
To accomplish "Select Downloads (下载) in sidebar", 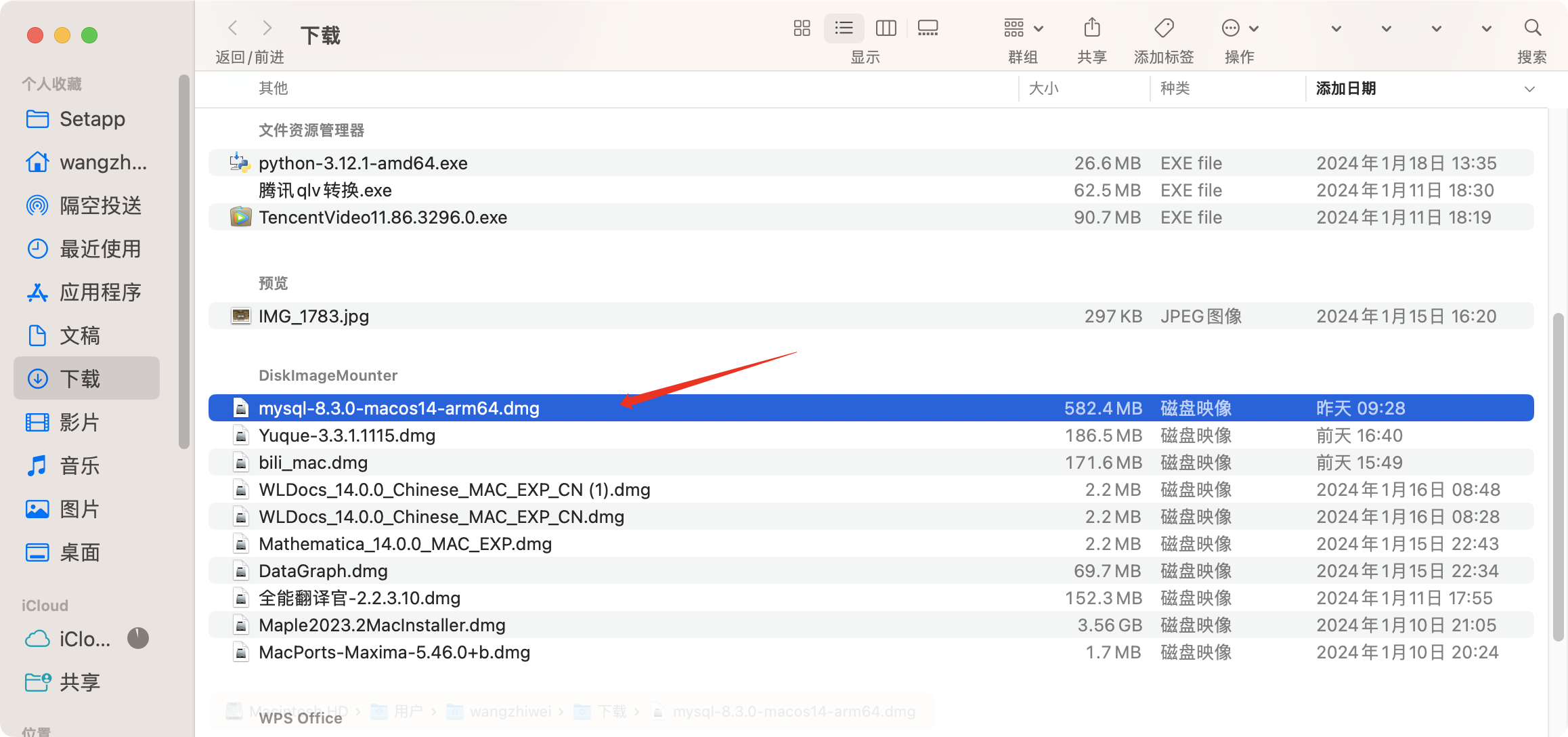I will pos(87,379).
